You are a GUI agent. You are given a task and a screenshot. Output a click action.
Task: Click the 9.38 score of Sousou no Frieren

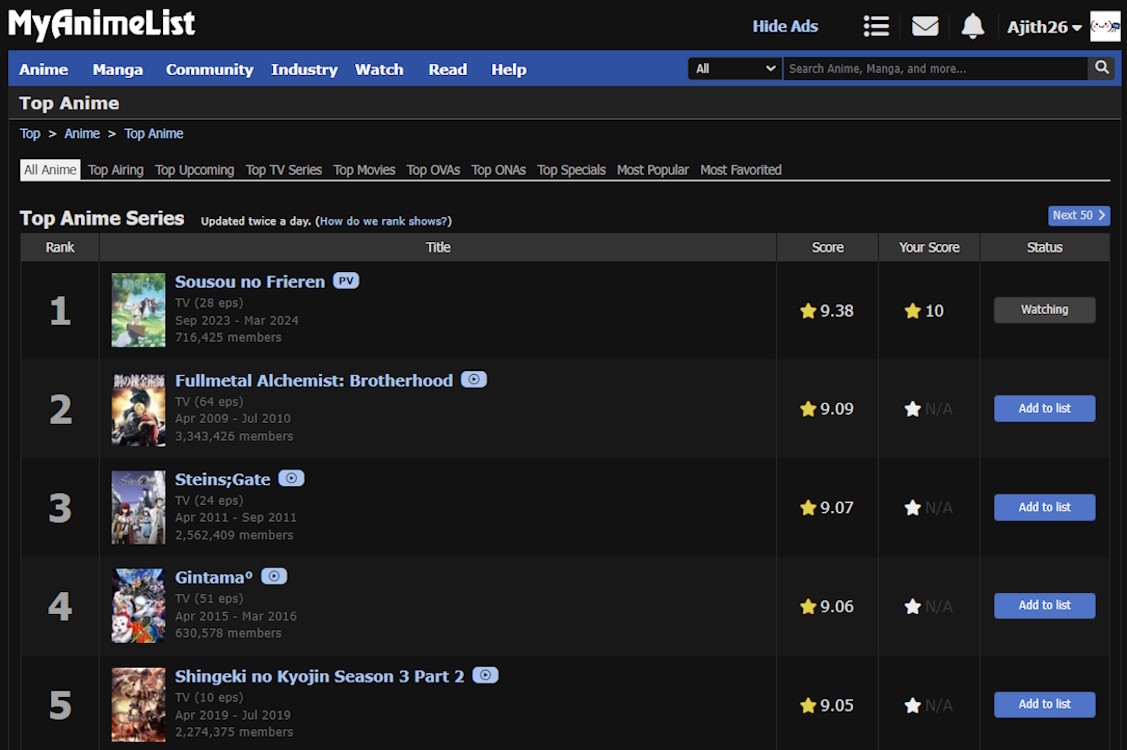pyautogui.click(x=827, y=311)
